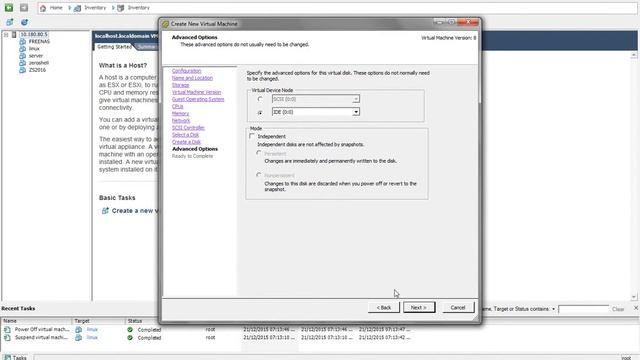
Task: Click the green back navigation arrow
Action: 9,7
